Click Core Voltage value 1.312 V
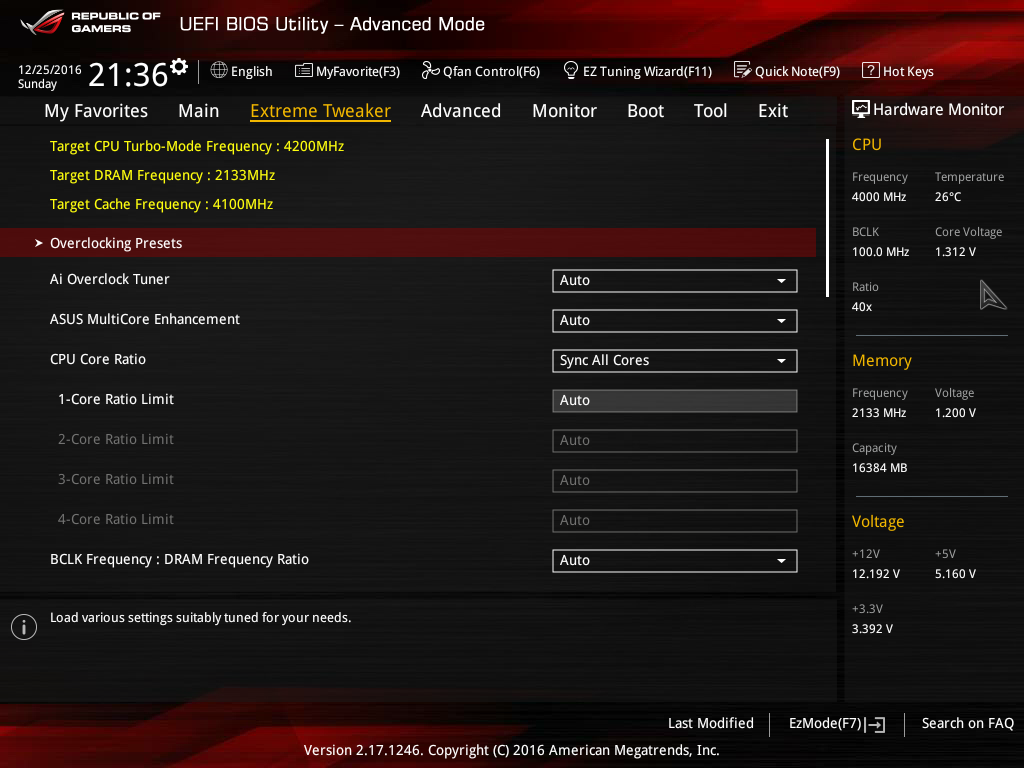This screenshot has height=768, width=1024. coord(955,251)
